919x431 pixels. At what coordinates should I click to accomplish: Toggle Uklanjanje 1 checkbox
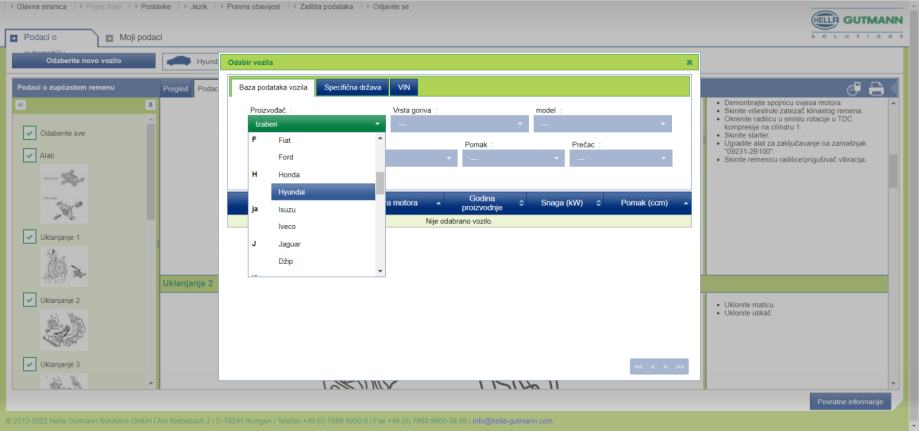29,237
